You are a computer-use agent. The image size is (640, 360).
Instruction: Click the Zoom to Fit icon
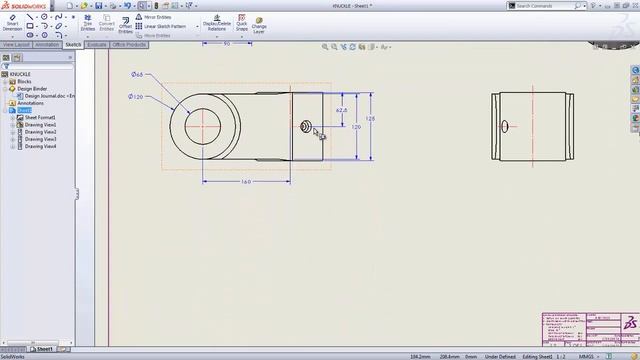coord(325,47)
